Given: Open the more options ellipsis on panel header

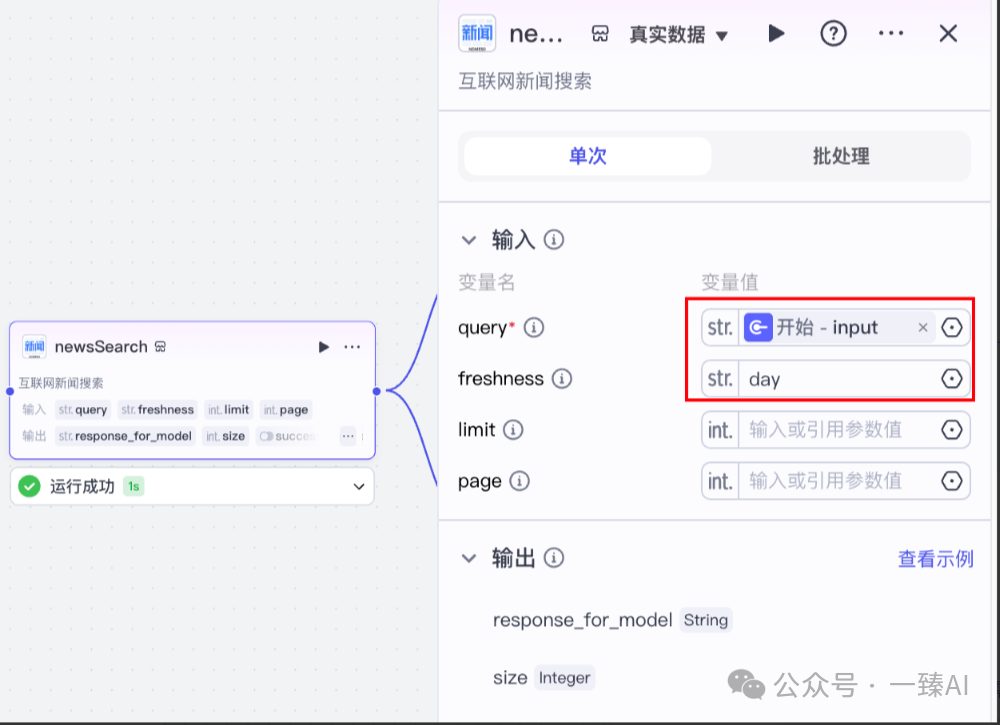Looking at the screenshot, I should [891, 33].
